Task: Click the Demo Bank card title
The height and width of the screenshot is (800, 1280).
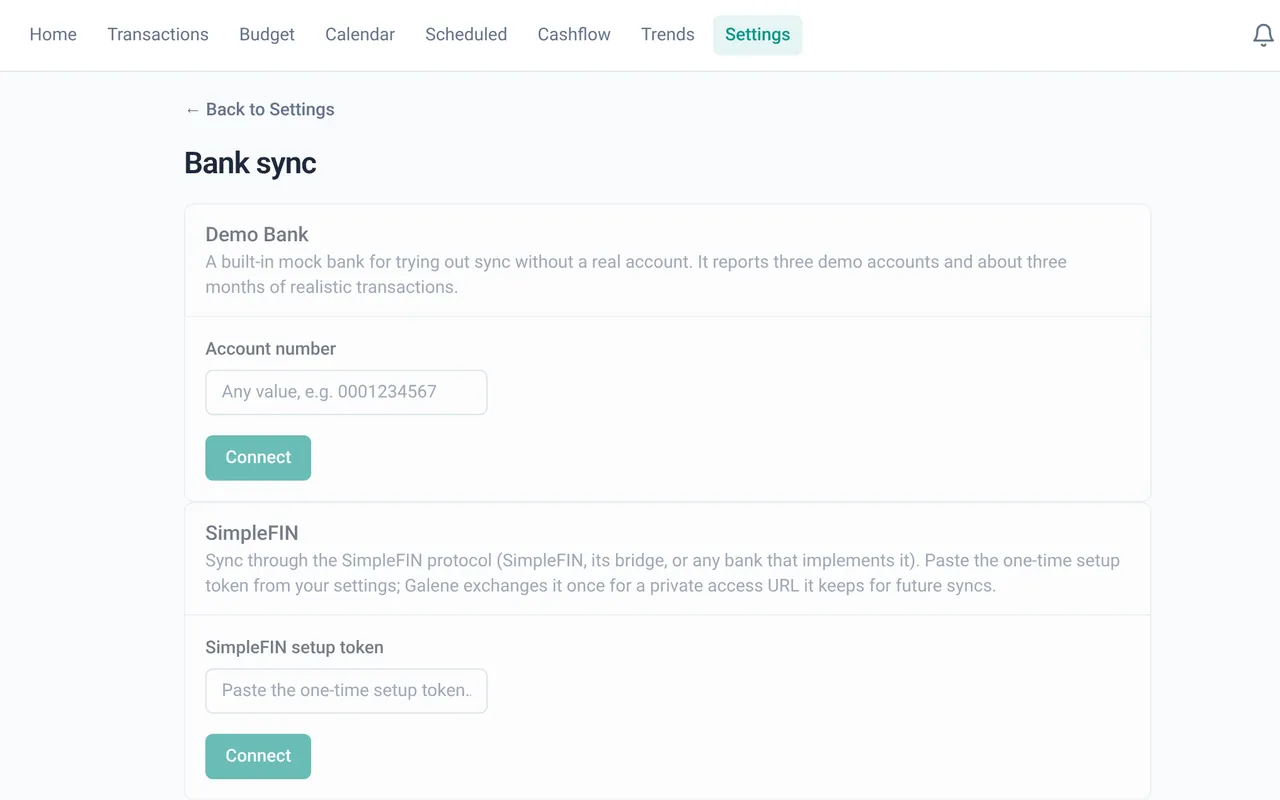Action: pos(257,235)
